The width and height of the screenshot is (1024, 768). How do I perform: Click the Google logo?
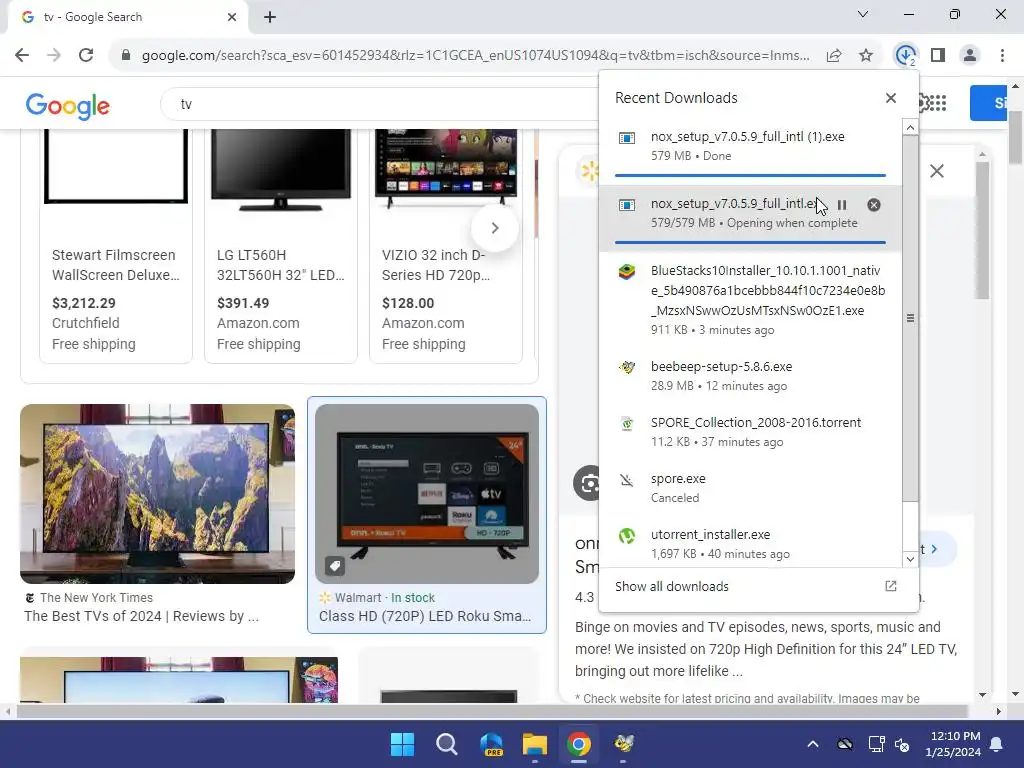pos(68,105)
